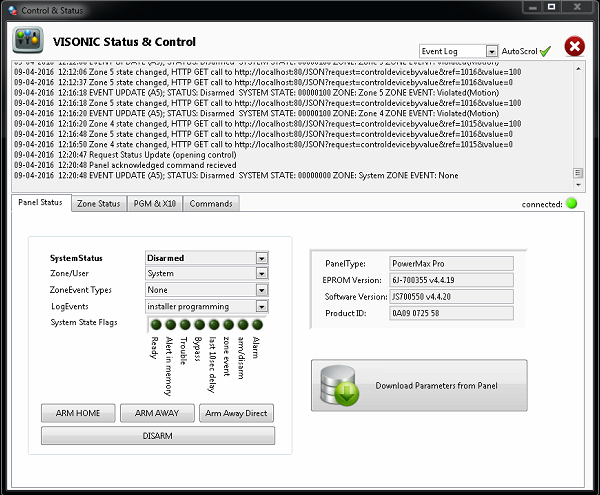Click the Alarm flag LED
This screenshot has width=600, height=495.
point(258,325)
